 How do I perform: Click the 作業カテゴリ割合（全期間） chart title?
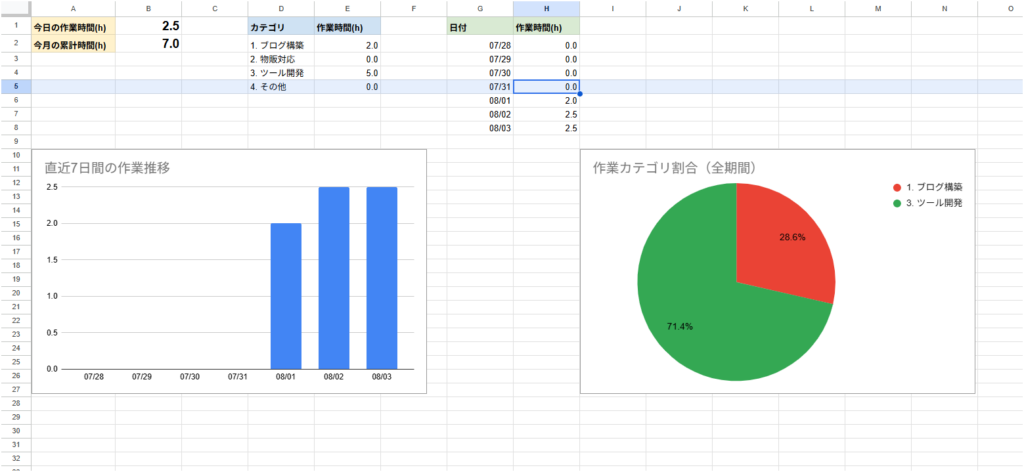675,168
